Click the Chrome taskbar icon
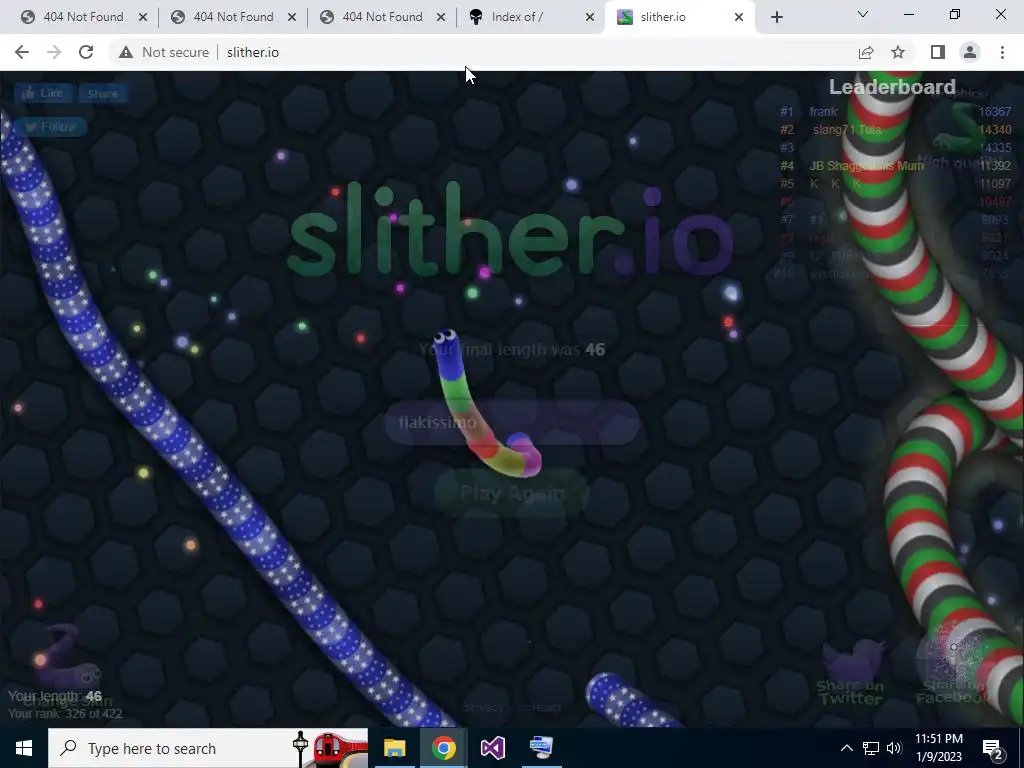 click(443, 748)
